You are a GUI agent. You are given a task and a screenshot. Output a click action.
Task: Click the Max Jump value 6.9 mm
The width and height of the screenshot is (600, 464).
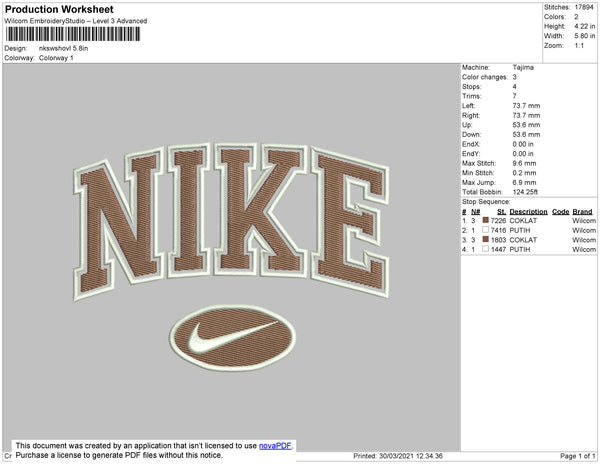(524, 182)
